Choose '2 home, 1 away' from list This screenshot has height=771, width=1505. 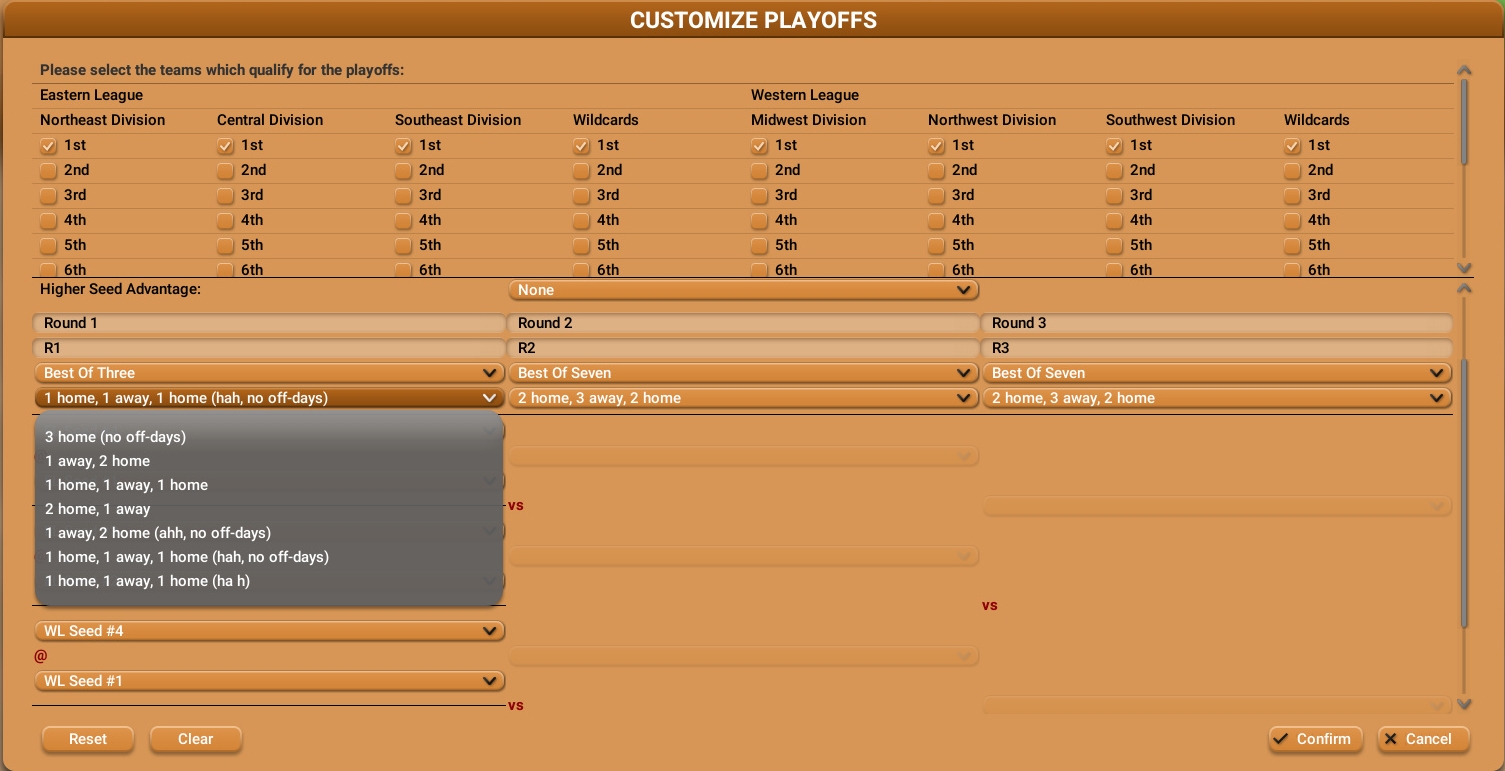pyautogui.click(x=98, y=509)
